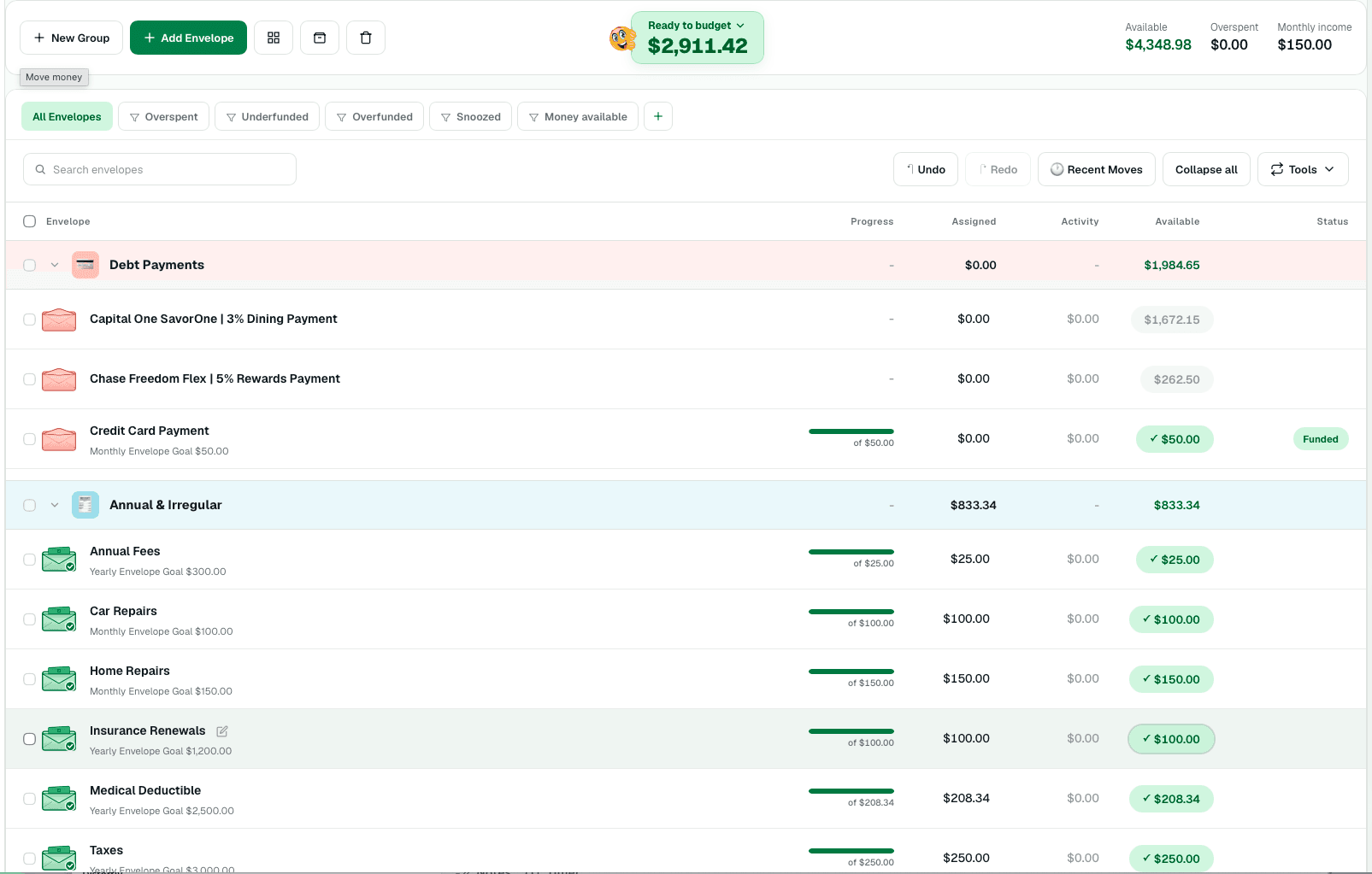
Task: Click the Search envelopes input field
Action: coord(160,169)
